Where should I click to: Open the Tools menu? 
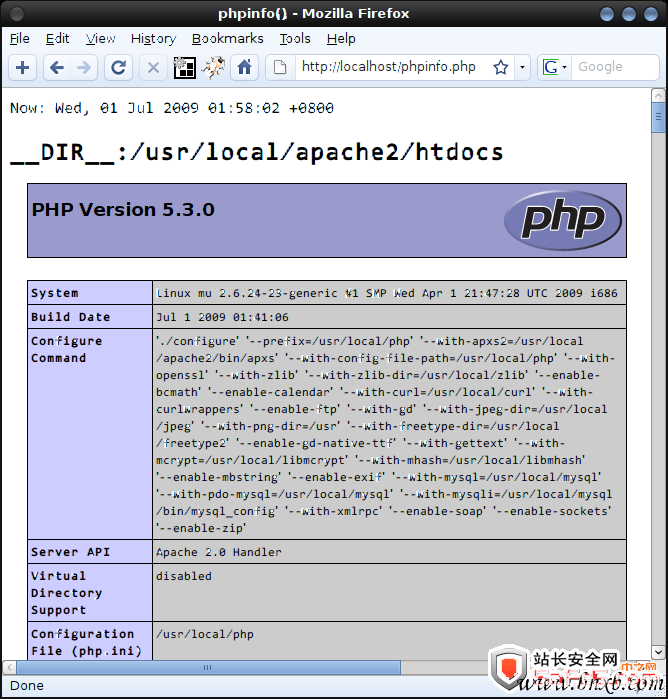(x=295, y=39)
